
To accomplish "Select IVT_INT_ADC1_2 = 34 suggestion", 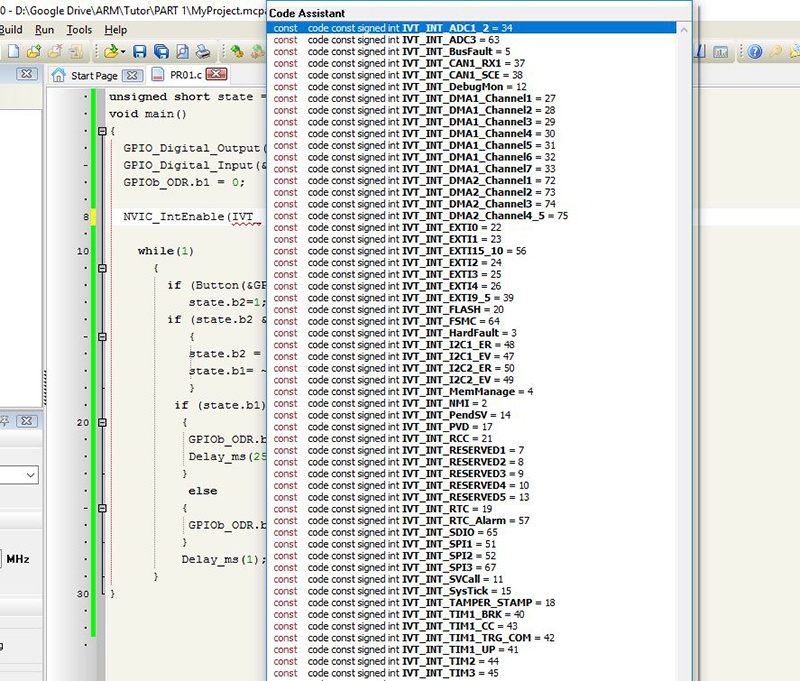I will [x=472, y=28].
